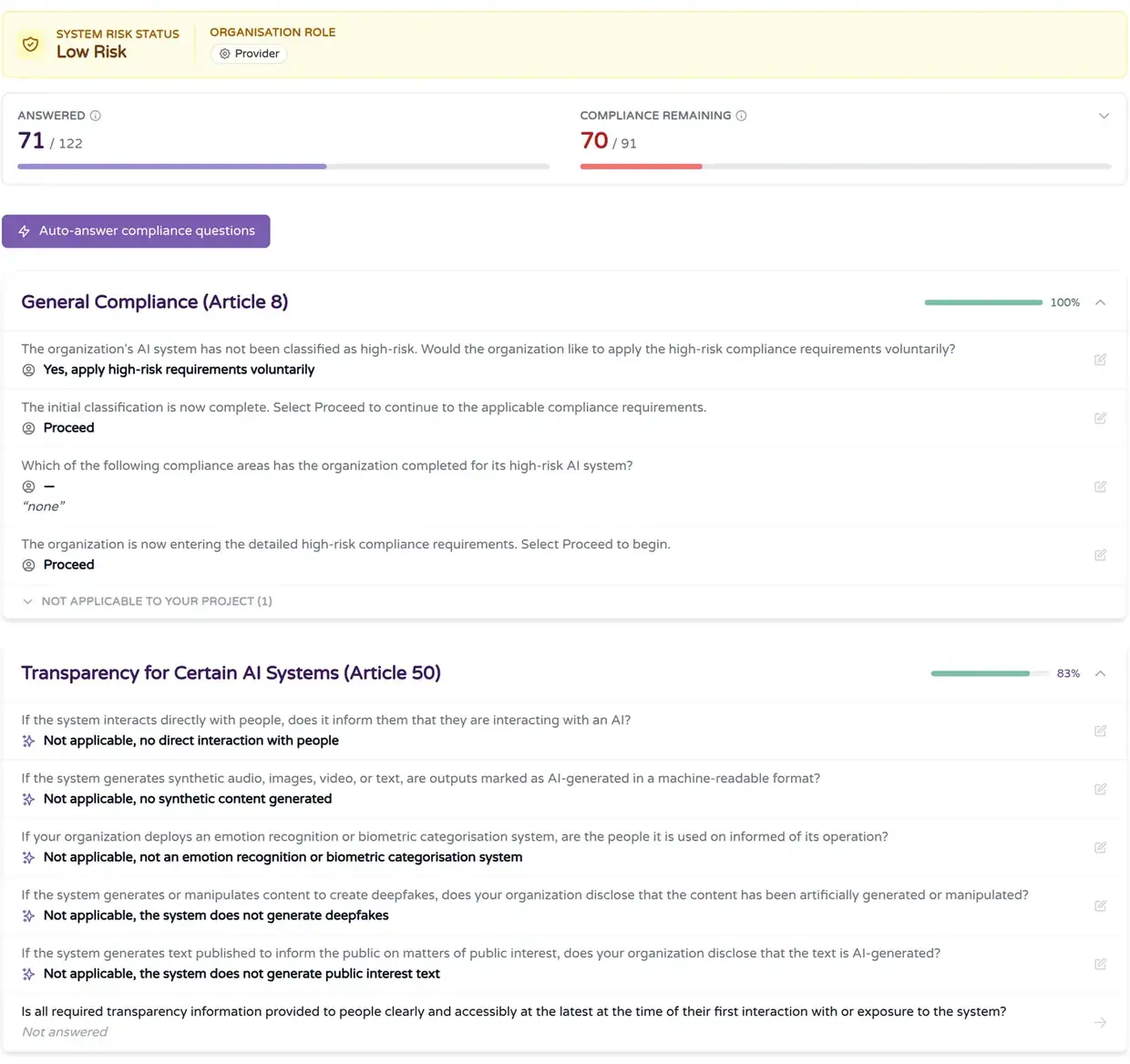Click the question about transparency information at first interaction
The width and height of the screenshot is (1130, 1064).
coord(514,1011)
